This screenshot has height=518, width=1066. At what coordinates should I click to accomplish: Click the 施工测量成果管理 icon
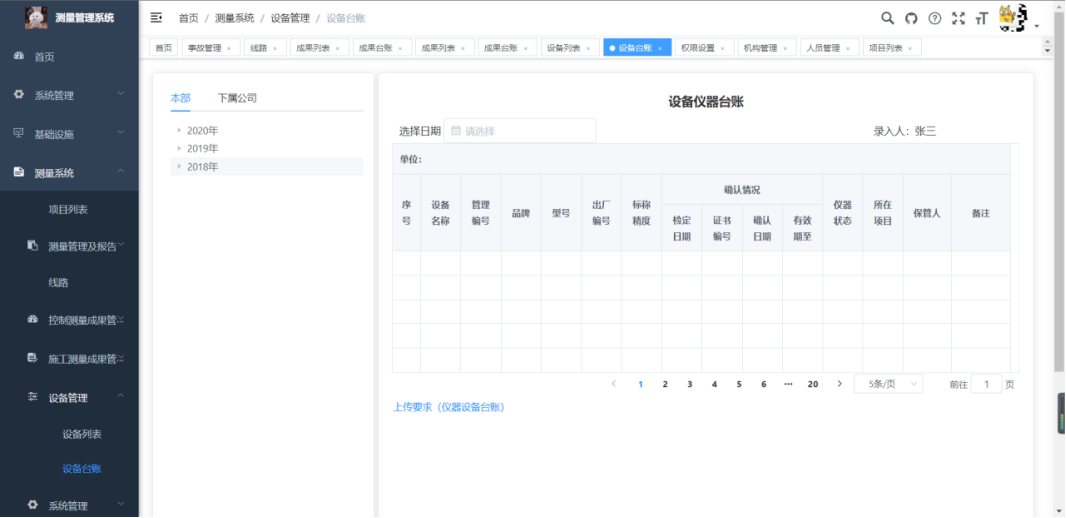click(33, 358)
